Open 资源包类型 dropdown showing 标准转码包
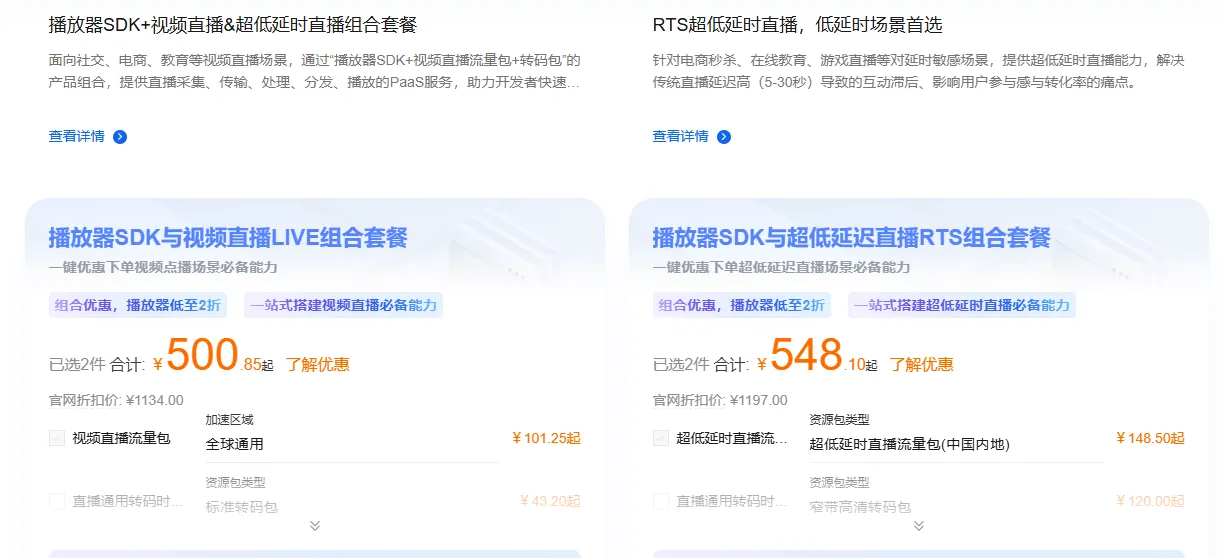 coord(352,507)
